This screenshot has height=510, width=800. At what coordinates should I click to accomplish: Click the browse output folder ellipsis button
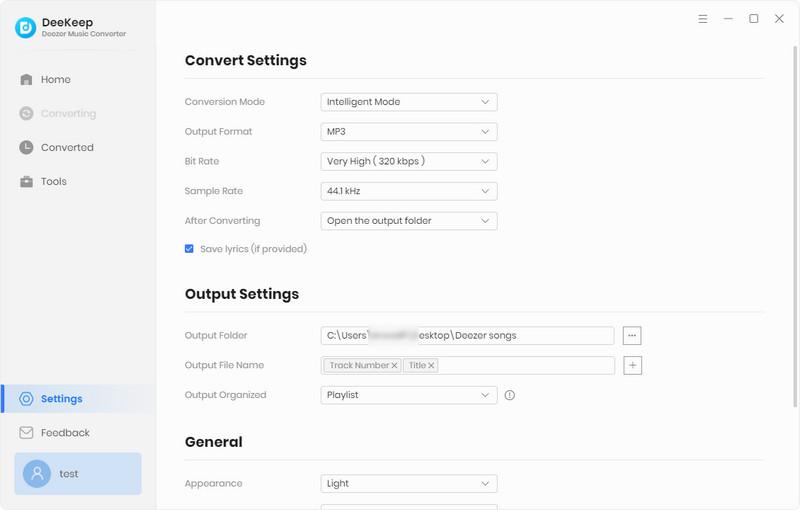tap(632, 336)
